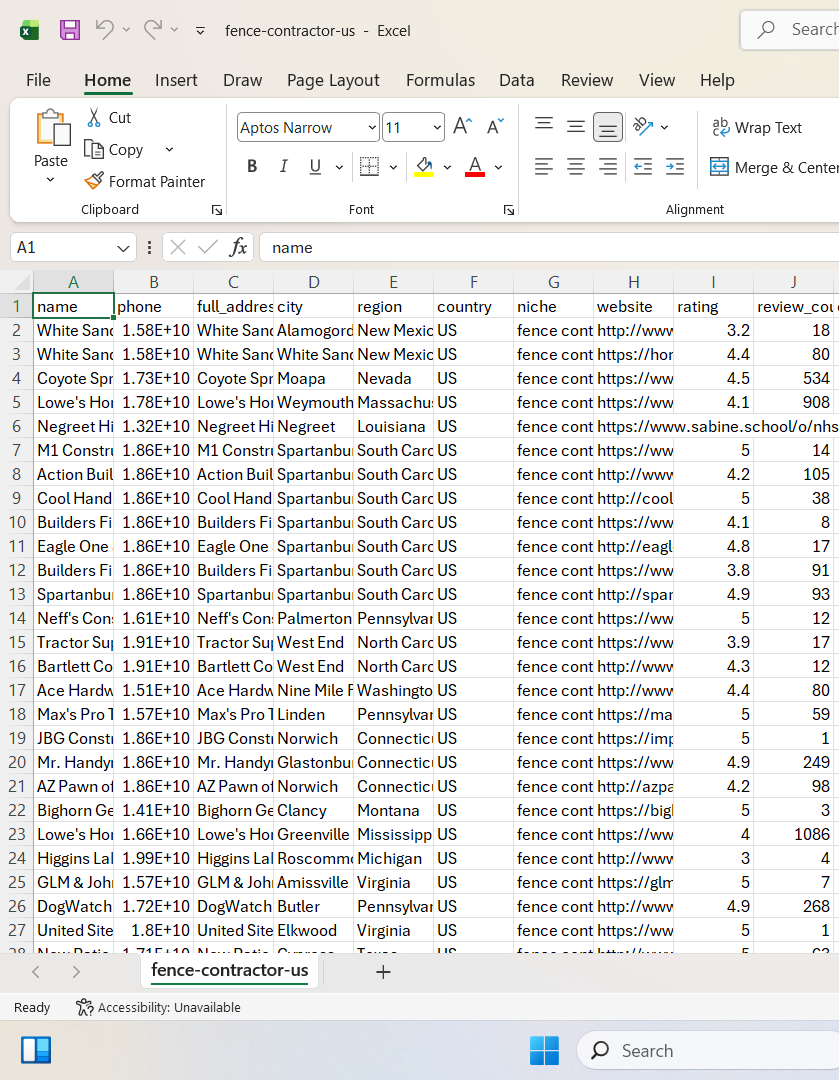This screenshot has width=839, height=1080.
Task: Toggle Center alignment
Action: [576, 167]
